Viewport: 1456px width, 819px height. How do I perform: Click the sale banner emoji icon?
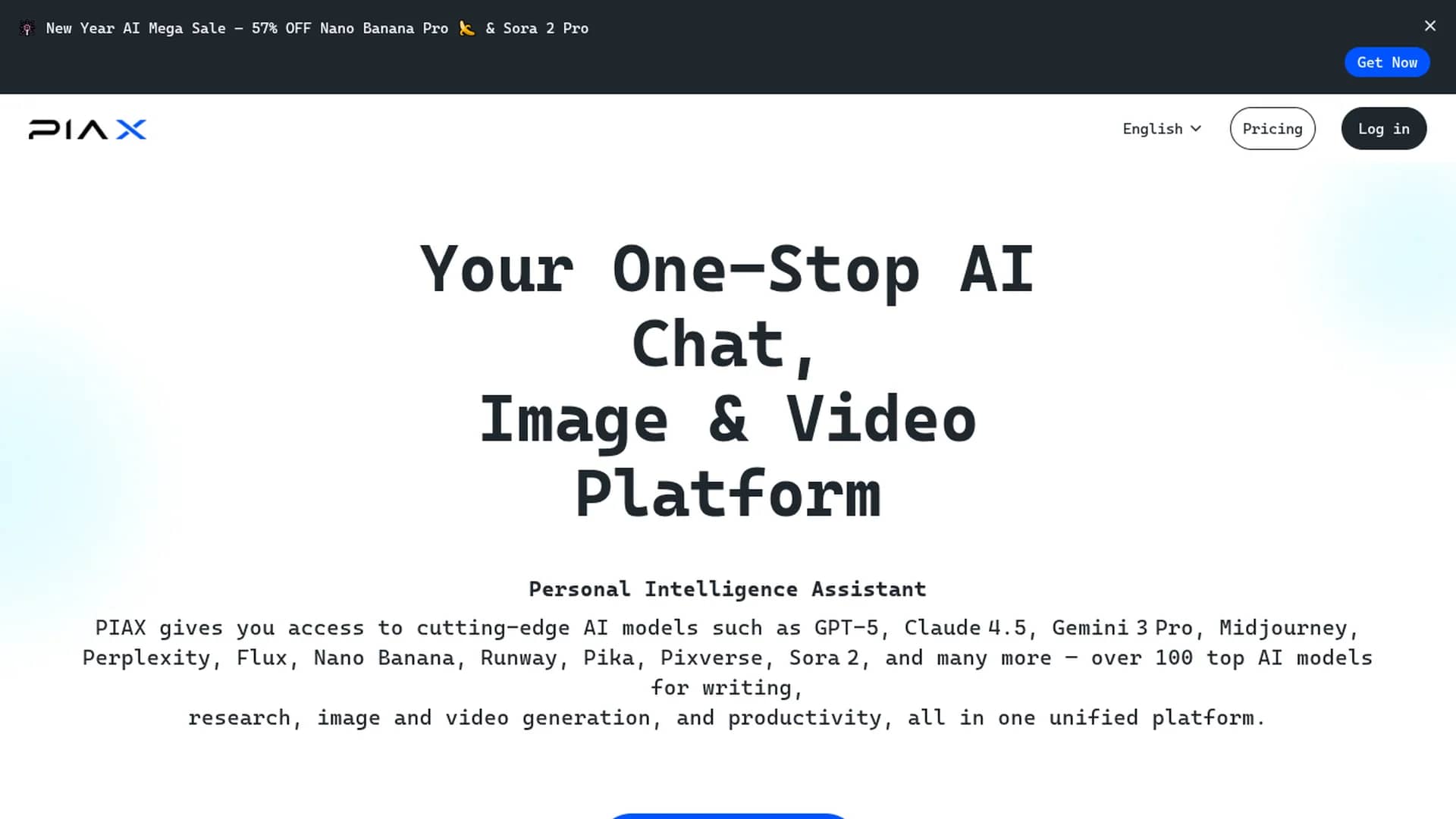tap(27, 28)
